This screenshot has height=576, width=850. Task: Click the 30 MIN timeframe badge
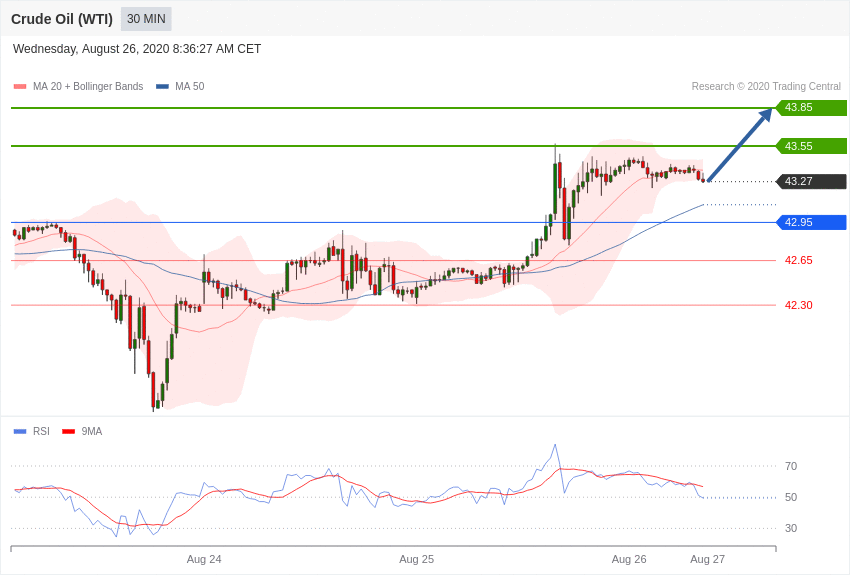146,19
